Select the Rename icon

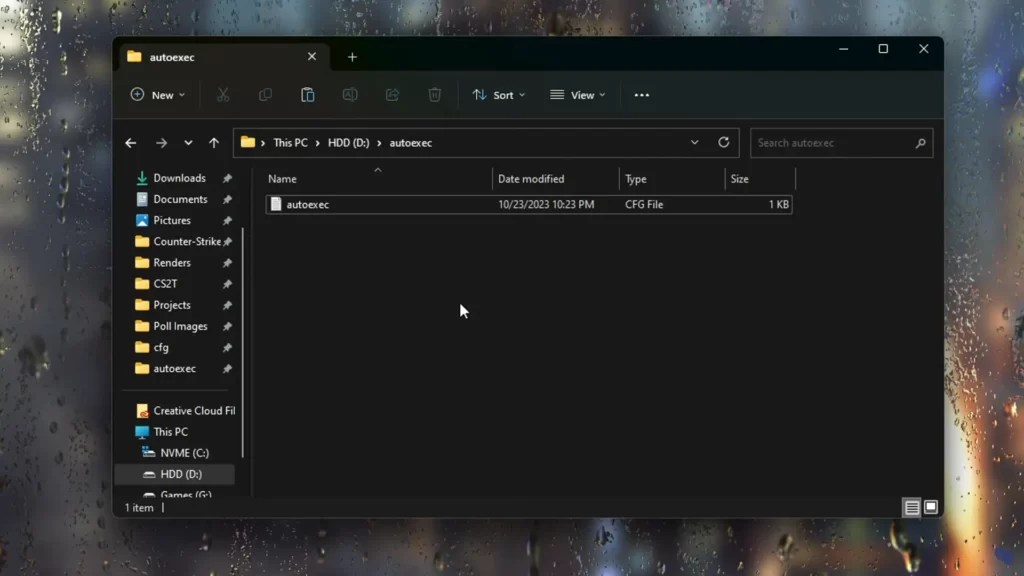tap(350, 95)
